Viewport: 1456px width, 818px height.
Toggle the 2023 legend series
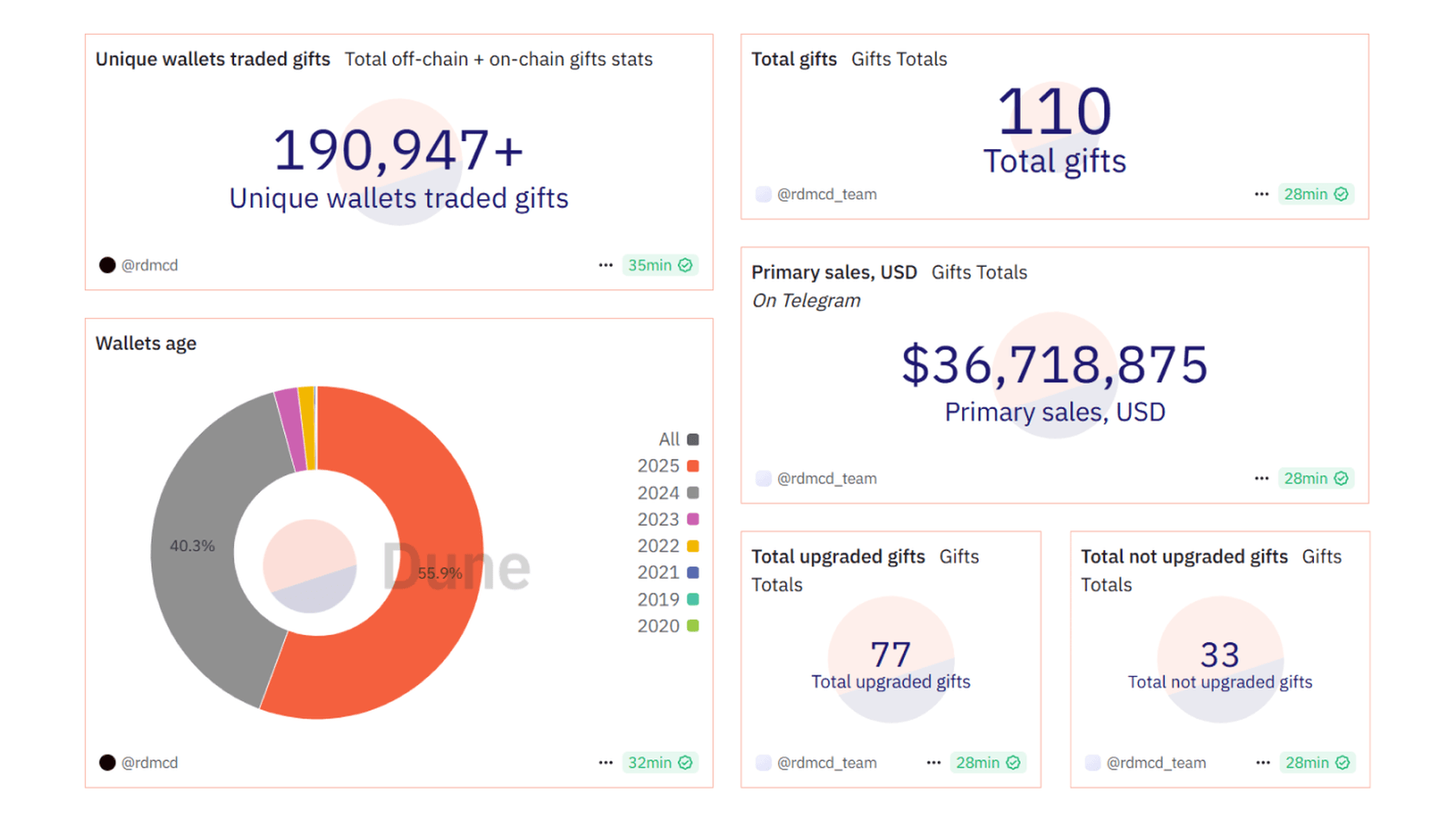667,519
